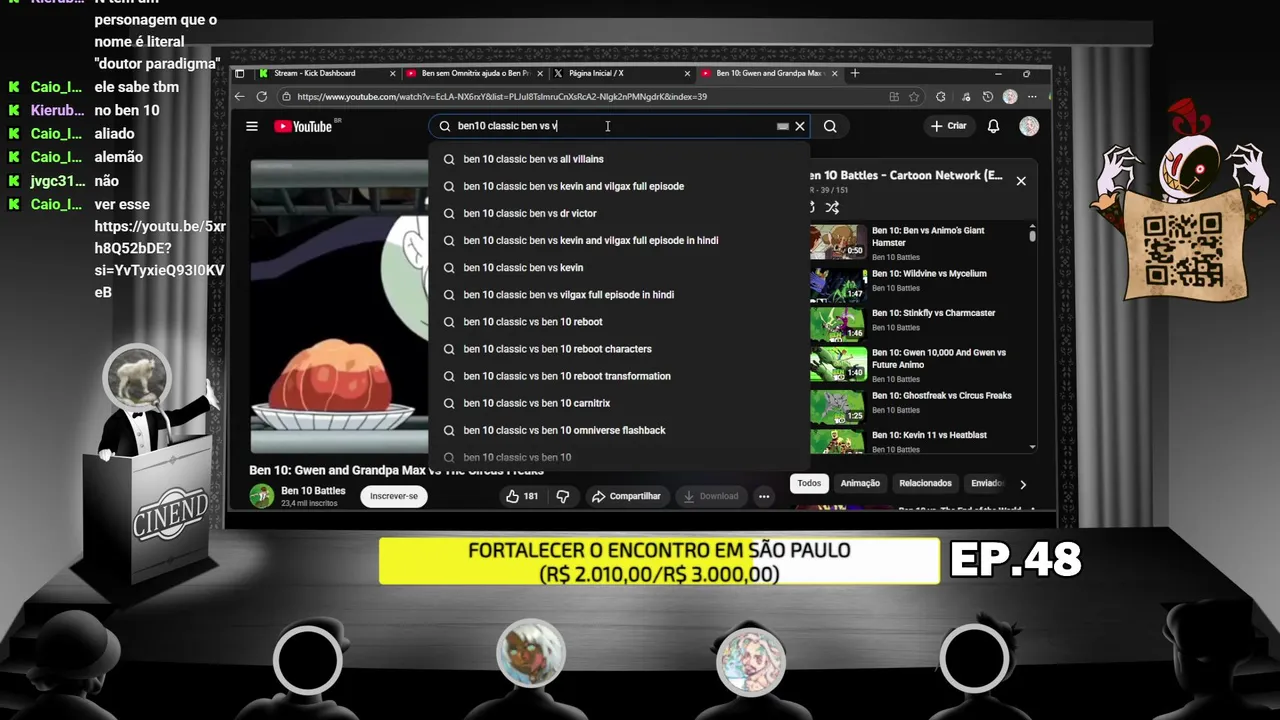Toggle playlist shuffle
This screenshot has width=1280, height=720.
point(832,207)
